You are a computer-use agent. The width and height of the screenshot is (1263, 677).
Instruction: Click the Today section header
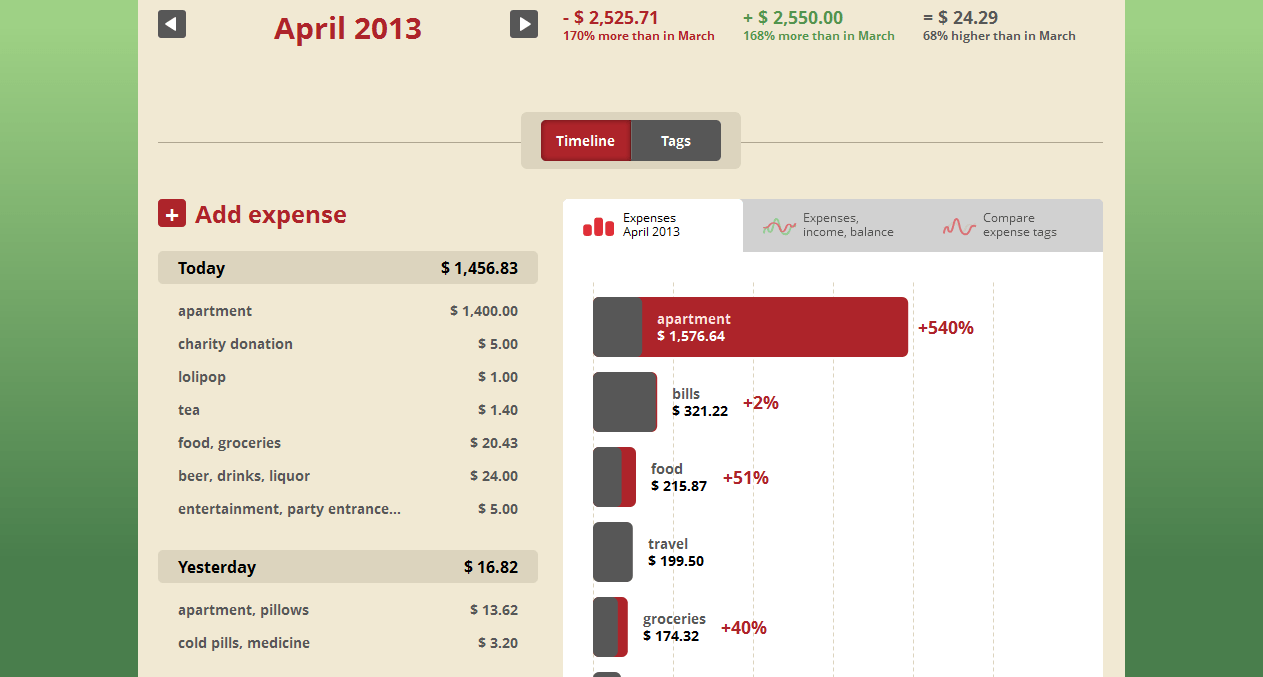[348, 267]
